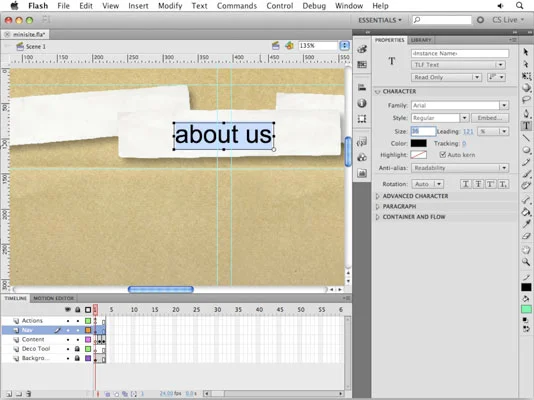Click the Embed button
The height and width of the screenshot is (400, 534).
(490, 118)
